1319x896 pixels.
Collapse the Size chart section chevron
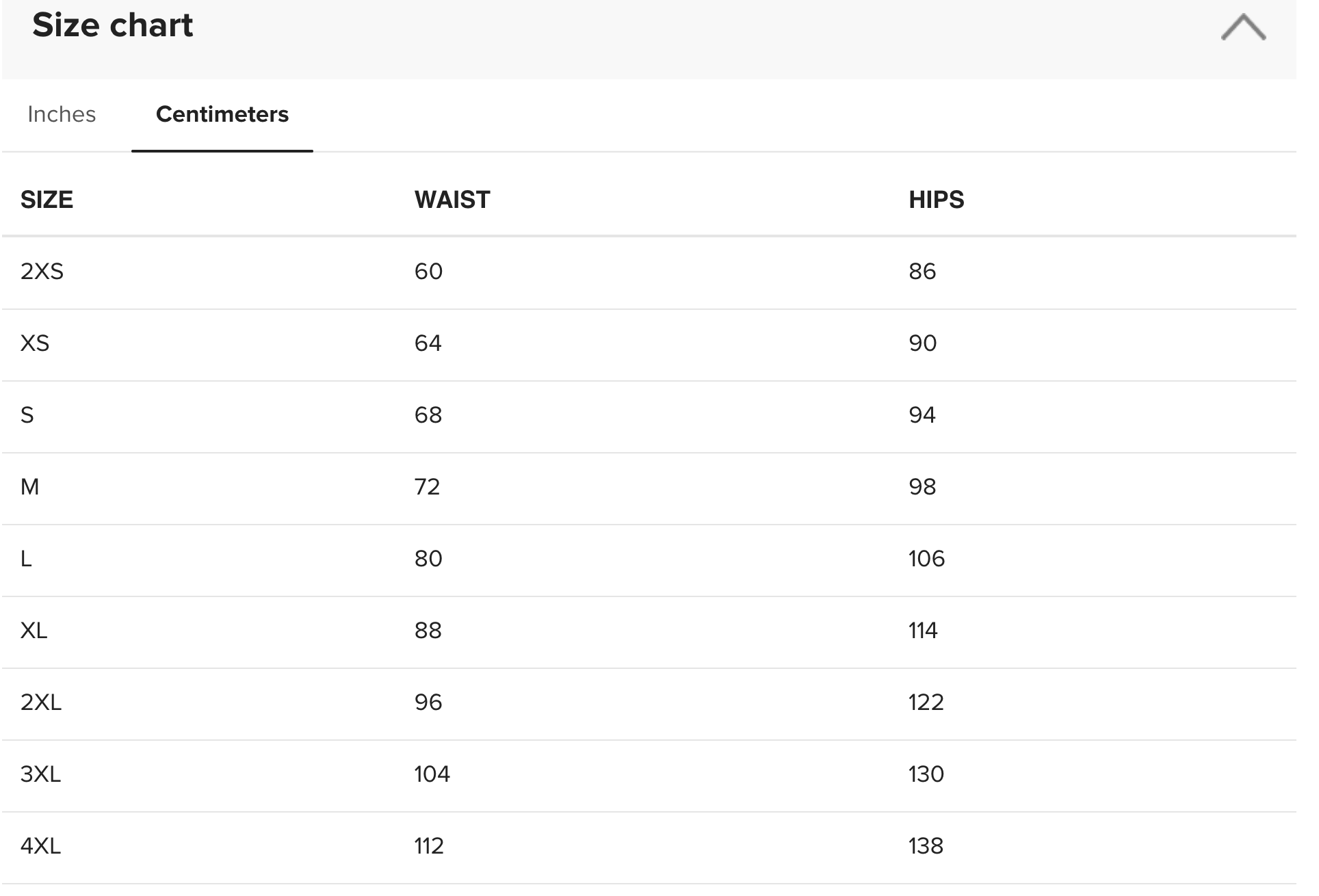click(x=1243, y=28)
